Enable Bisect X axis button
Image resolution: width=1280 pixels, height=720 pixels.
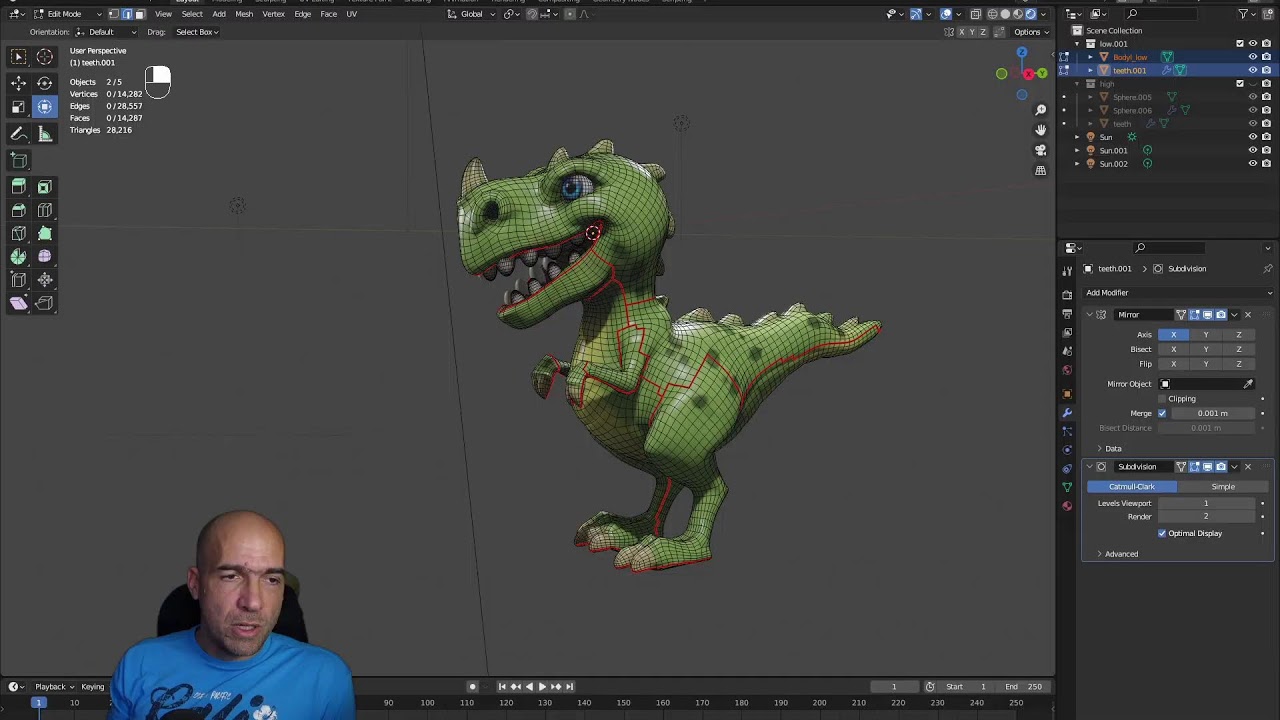(x=1173, y=350)
